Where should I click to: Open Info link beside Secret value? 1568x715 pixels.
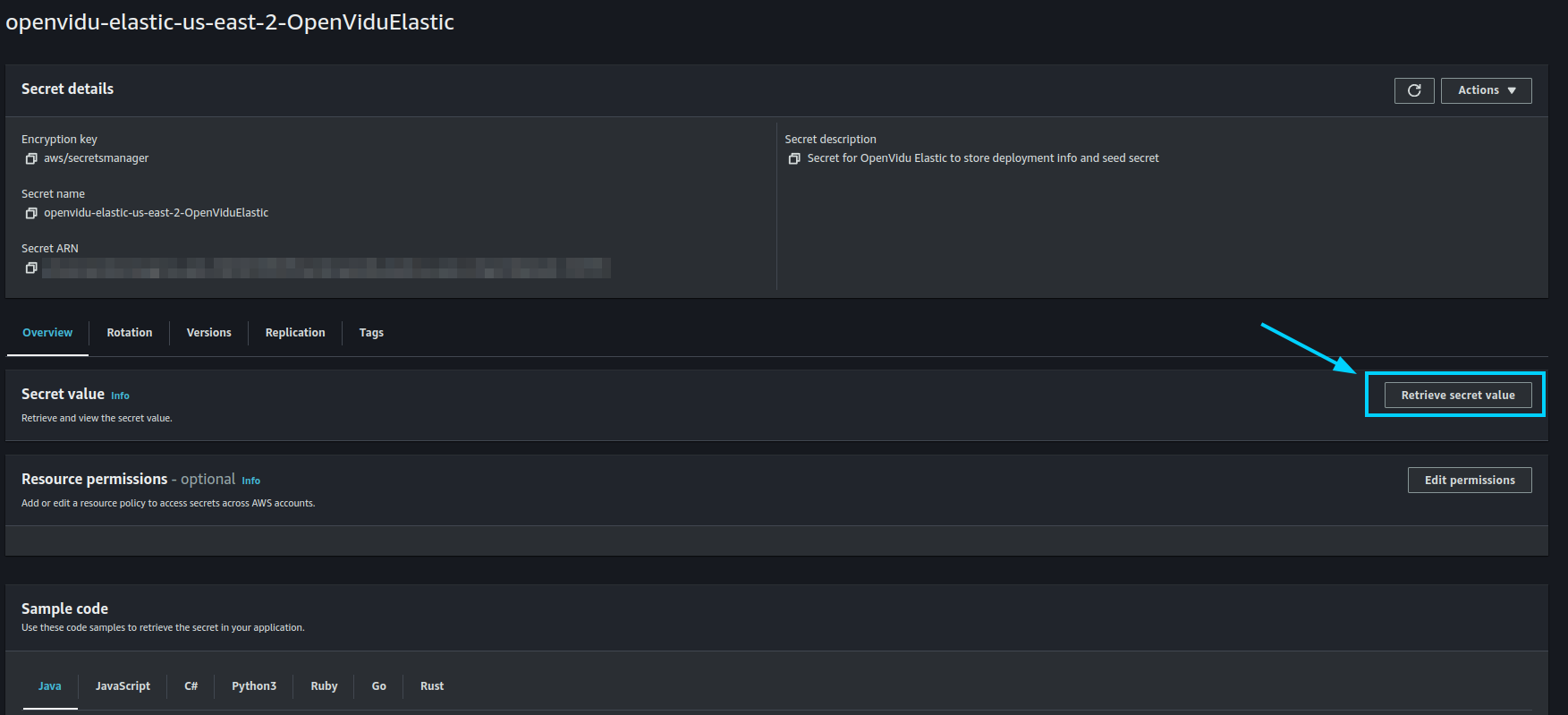(x=120, y=396)
